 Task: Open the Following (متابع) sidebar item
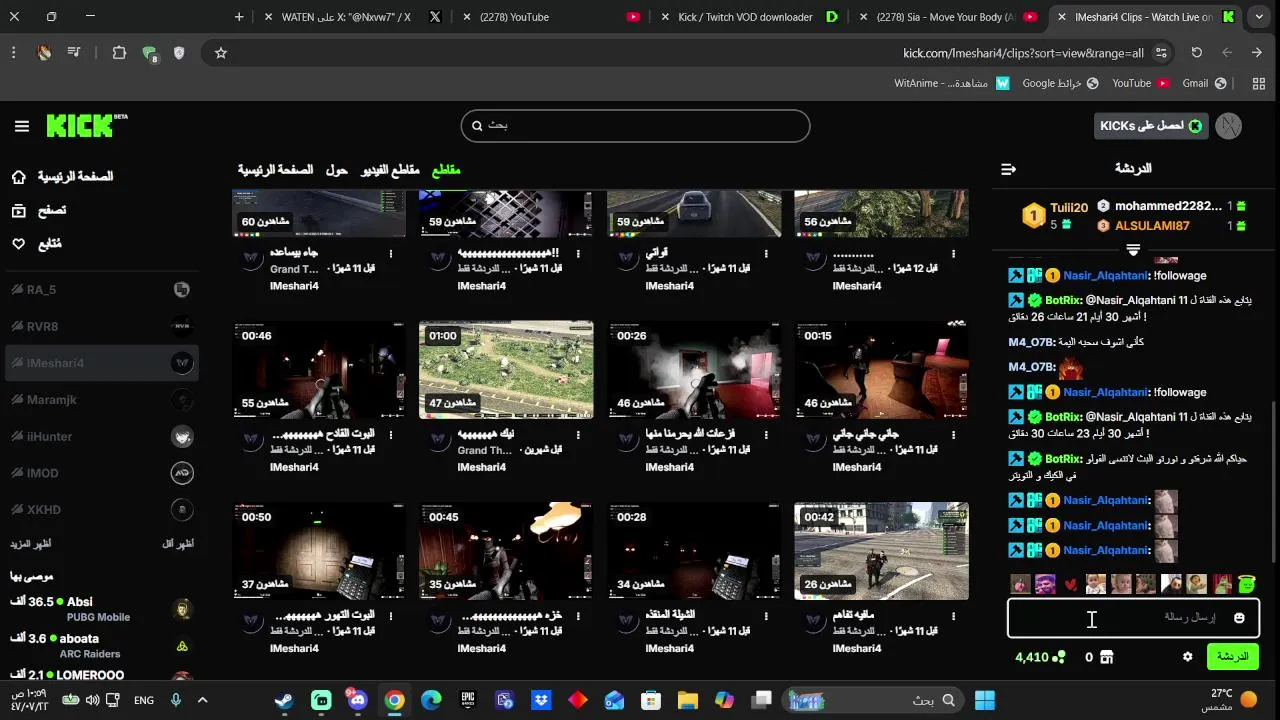[38, 243]
